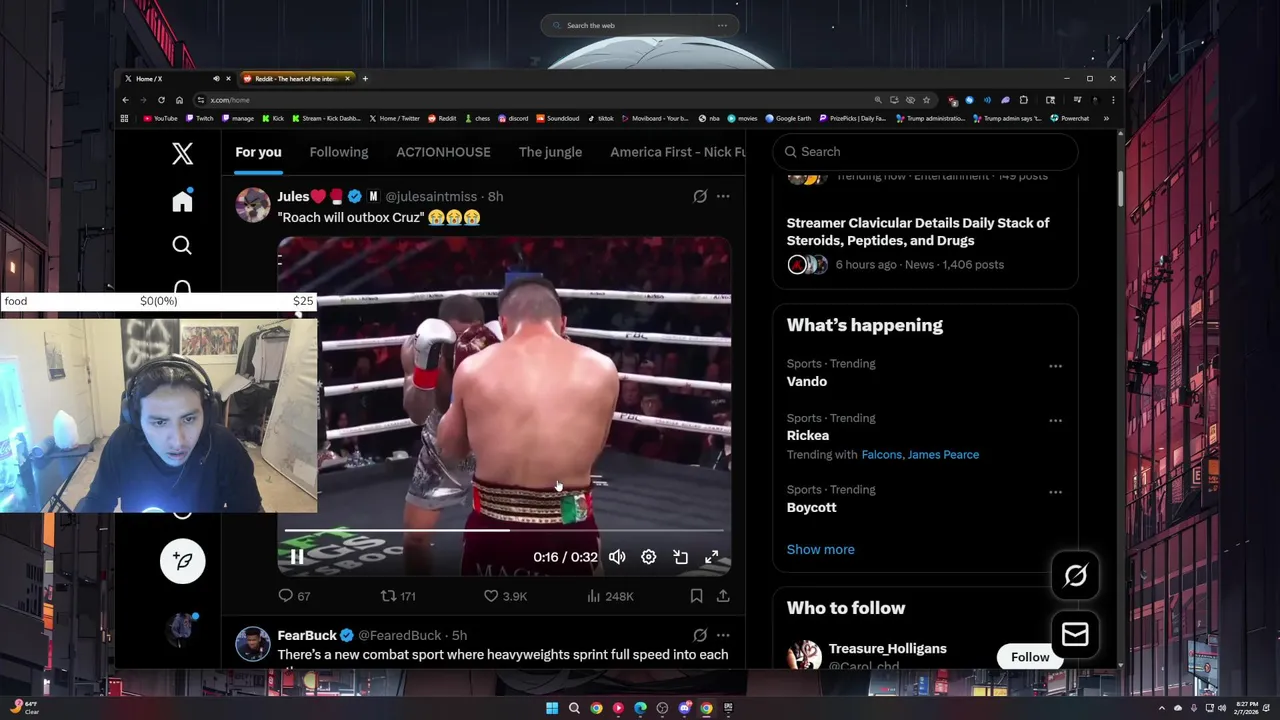Open the Vando trending topic
The height and width of the screenshot is (720, 1280).
coord(806,381)
